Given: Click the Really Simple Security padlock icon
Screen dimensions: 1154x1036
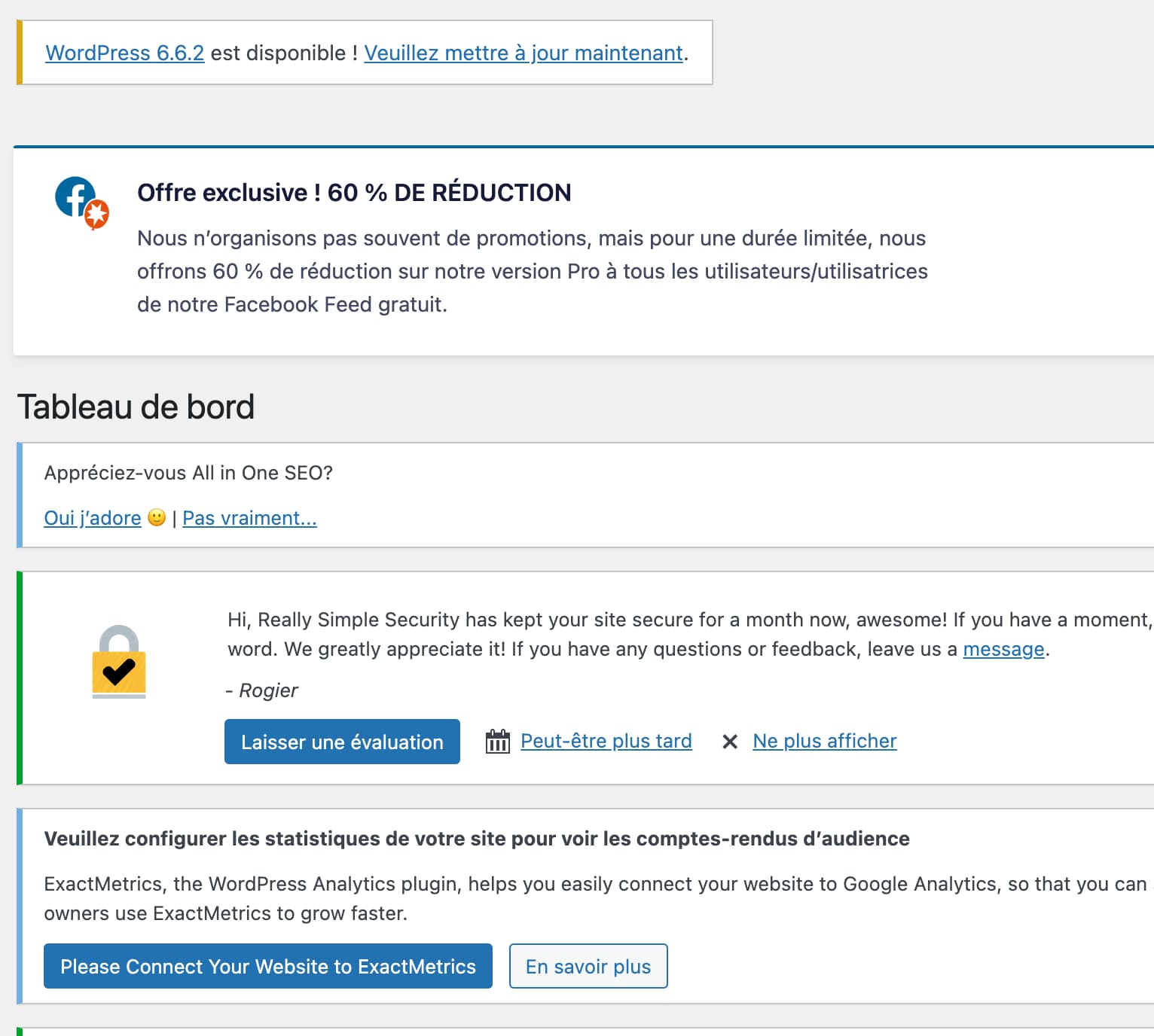Looking at the screenshot, I should tap(119, 662).
